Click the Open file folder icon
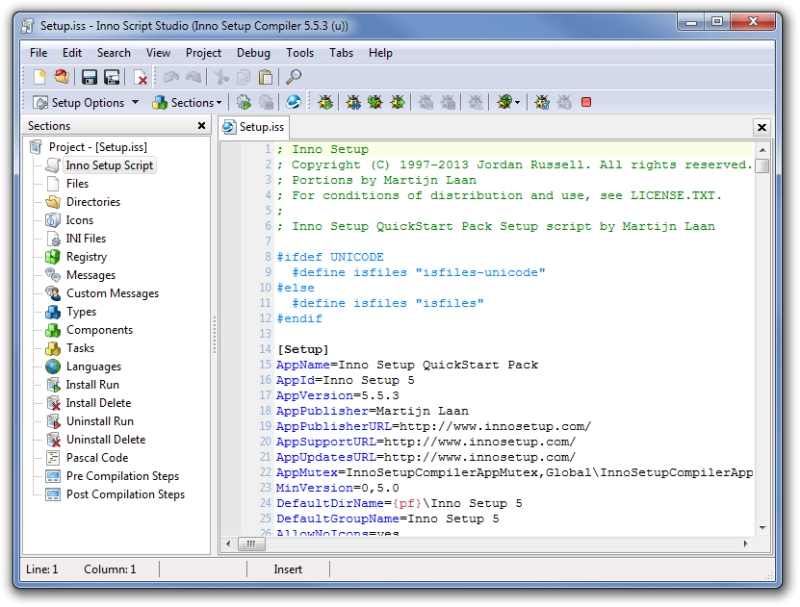This screenshot has height=607, width=800. click(x=62, y=77)
